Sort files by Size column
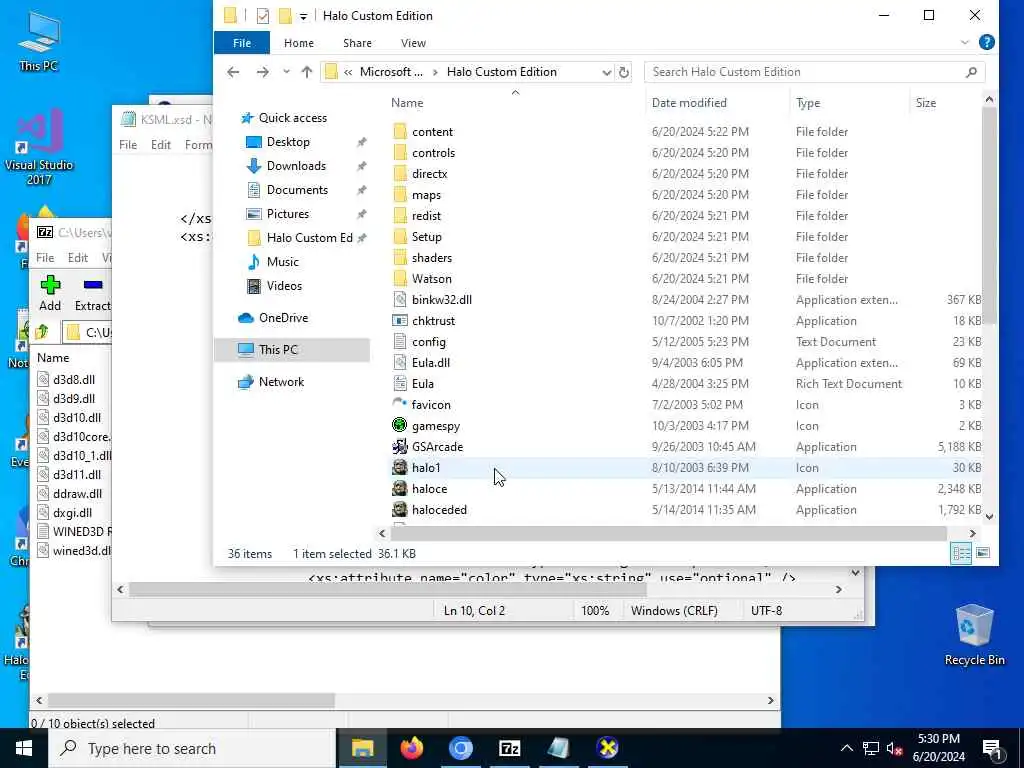Image resolution: width=1024 pixels, height=768 pixels. tap(945, 103)
